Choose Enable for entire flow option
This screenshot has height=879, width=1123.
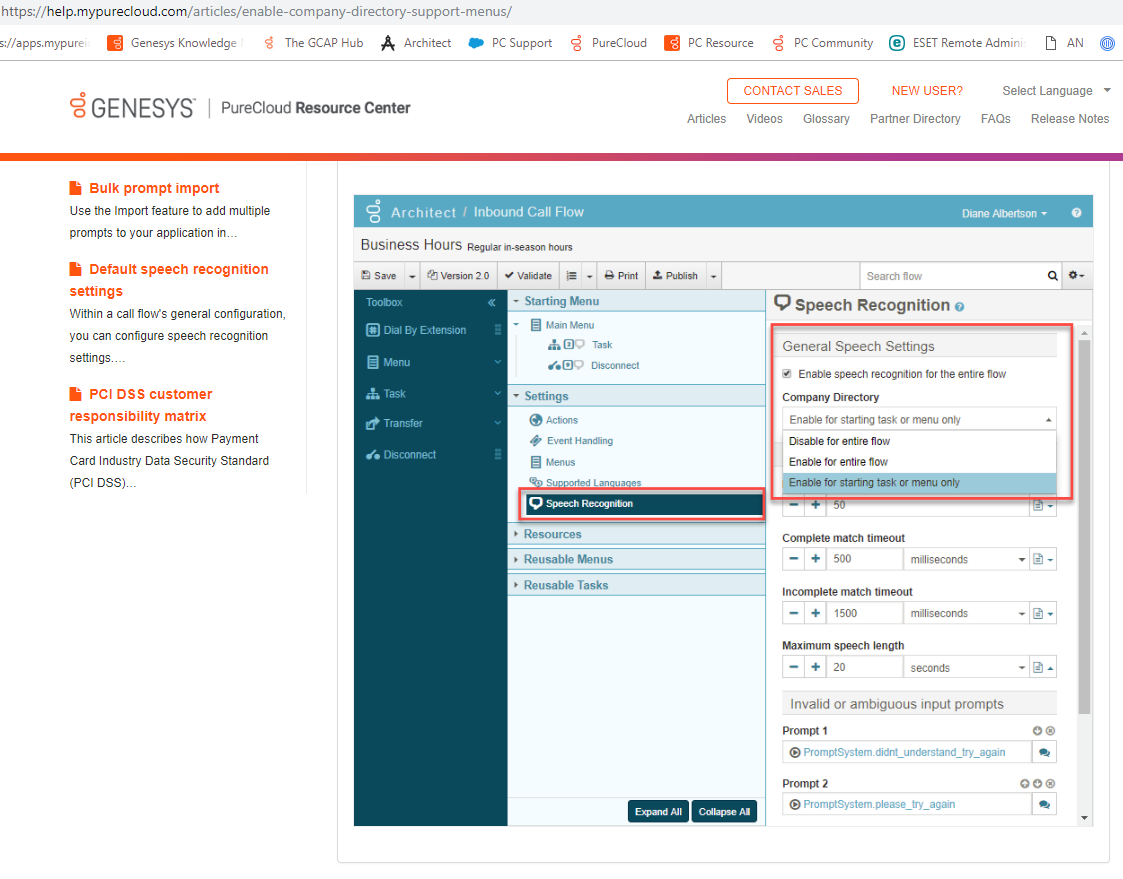click(x=919, y=462)
